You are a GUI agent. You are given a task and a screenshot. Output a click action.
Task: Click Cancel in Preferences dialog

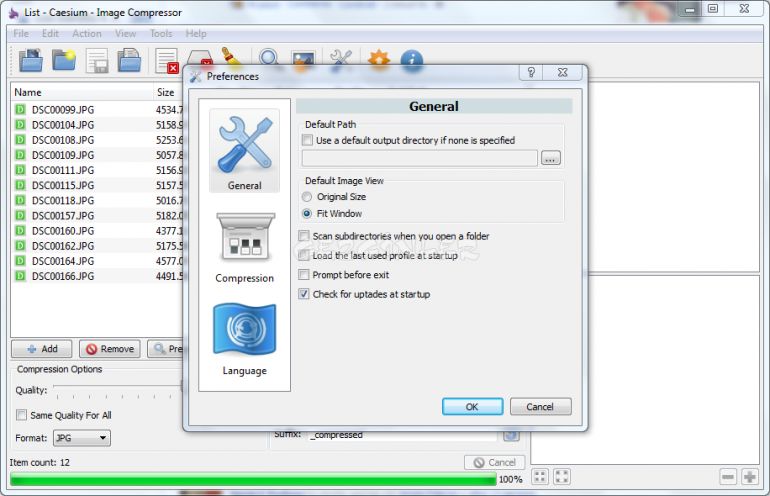[540, 407]
